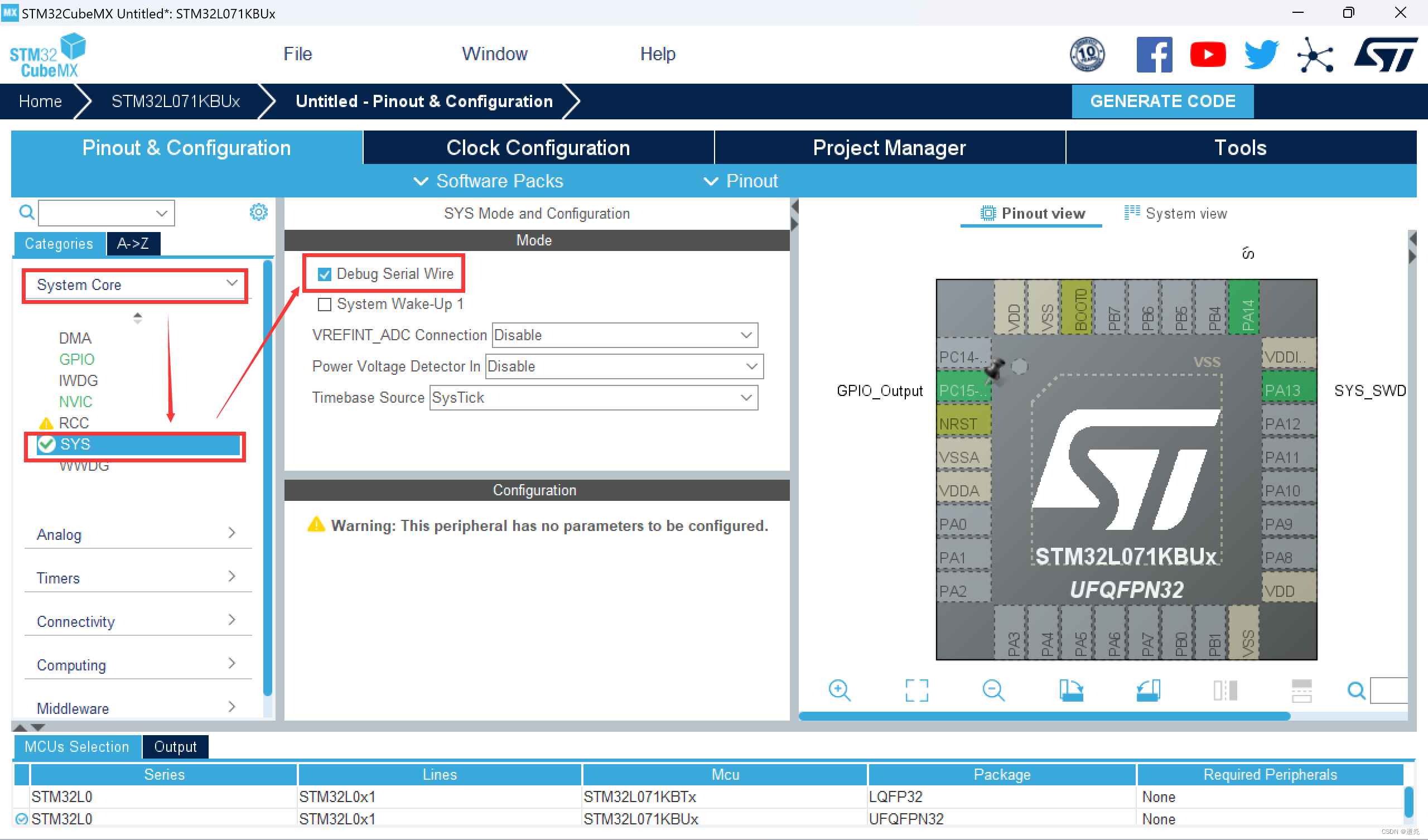Click the categories panel vertical scrollbar

267,477
